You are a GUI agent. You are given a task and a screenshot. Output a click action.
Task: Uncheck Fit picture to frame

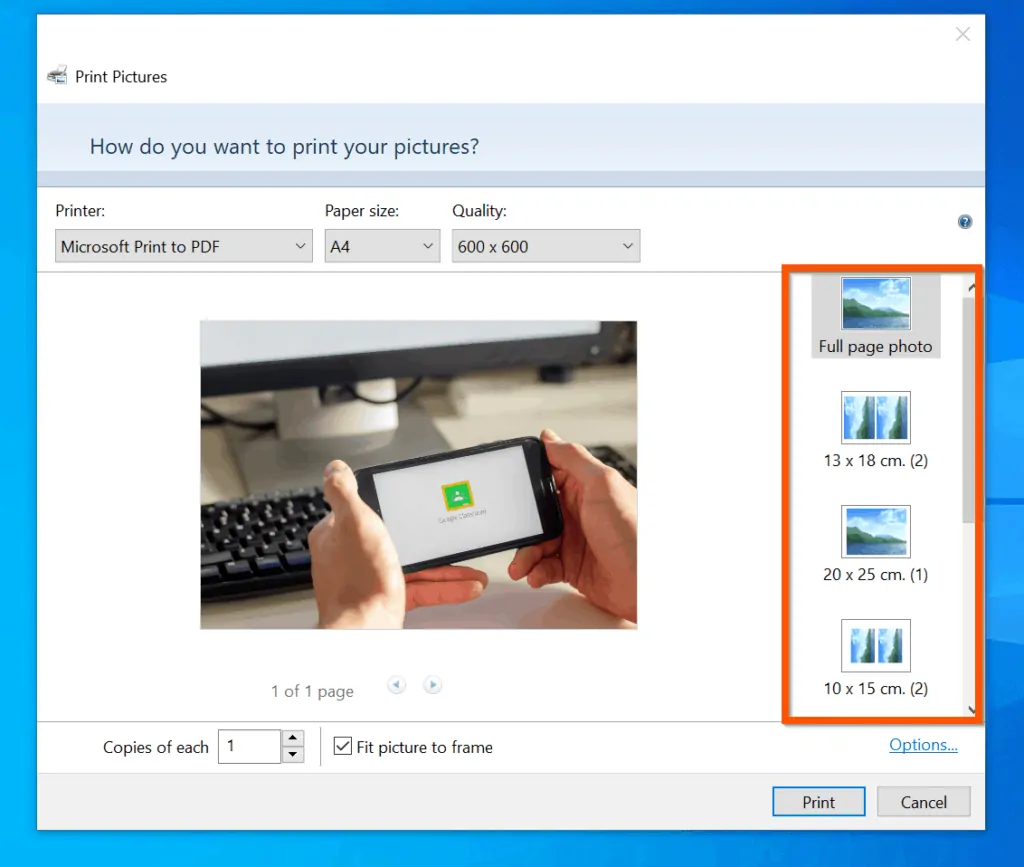(343, 746)
